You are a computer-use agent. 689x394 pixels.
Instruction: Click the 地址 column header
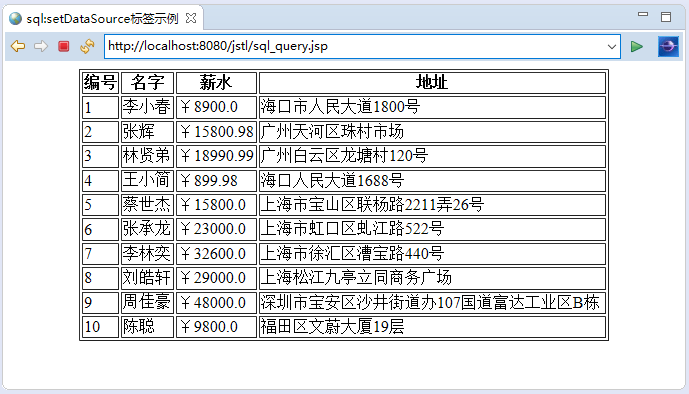point(432,83)
